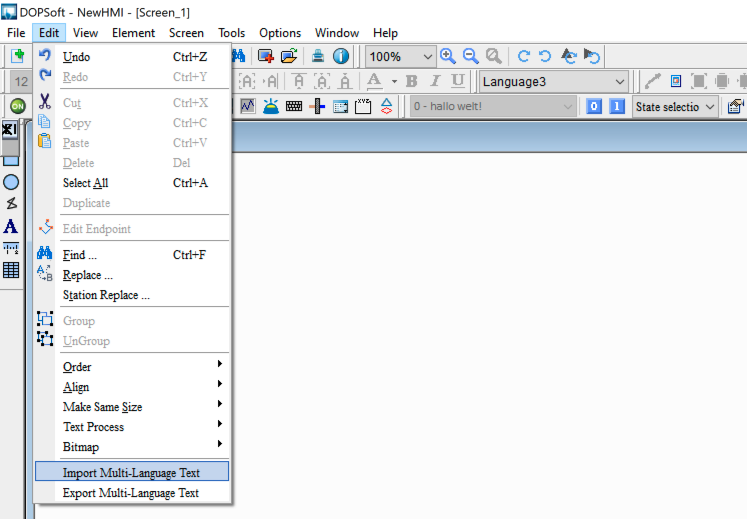Choose Select All in Edit menu
The width and height of the screenshot is (747, 519).
click(x=132, y=183)
